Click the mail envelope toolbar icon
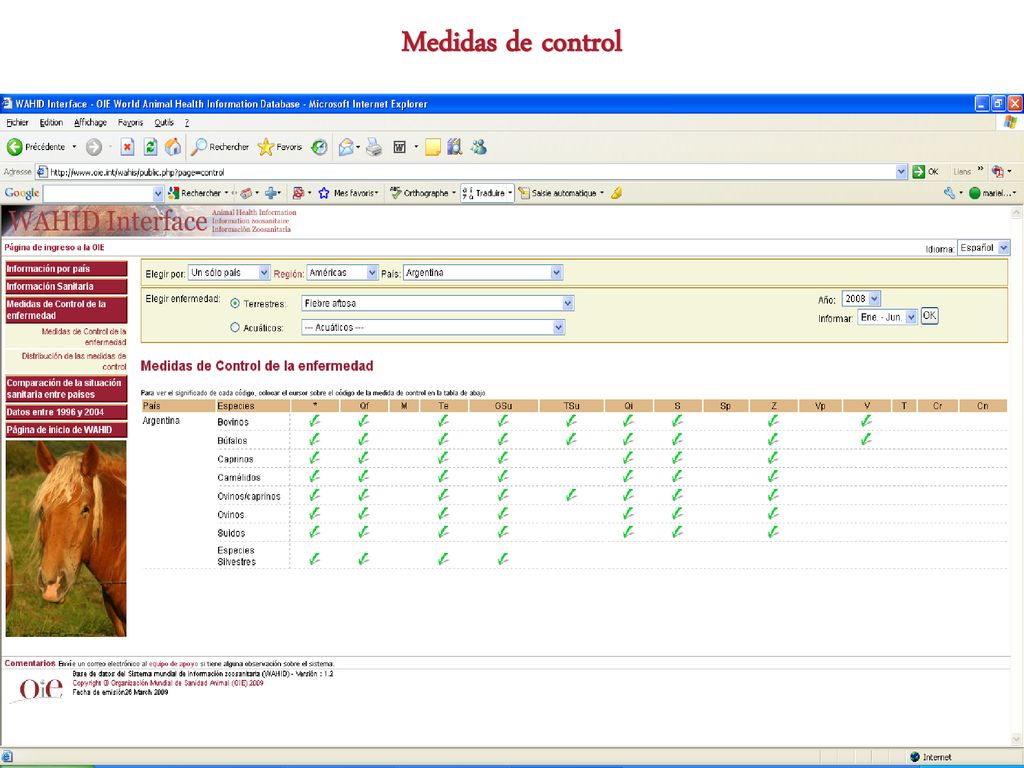This screenshot has height=768, width=1024. click(x=346, y=148)
